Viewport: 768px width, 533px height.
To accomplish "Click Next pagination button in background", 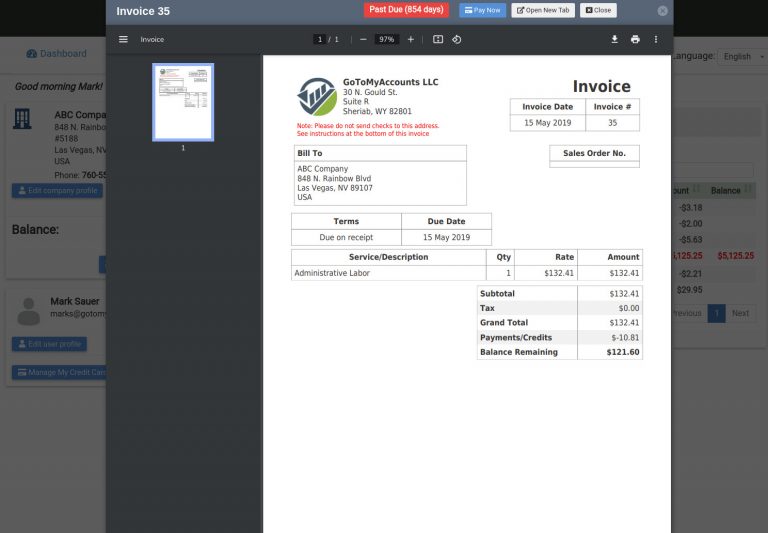I will tap(740, 313).
